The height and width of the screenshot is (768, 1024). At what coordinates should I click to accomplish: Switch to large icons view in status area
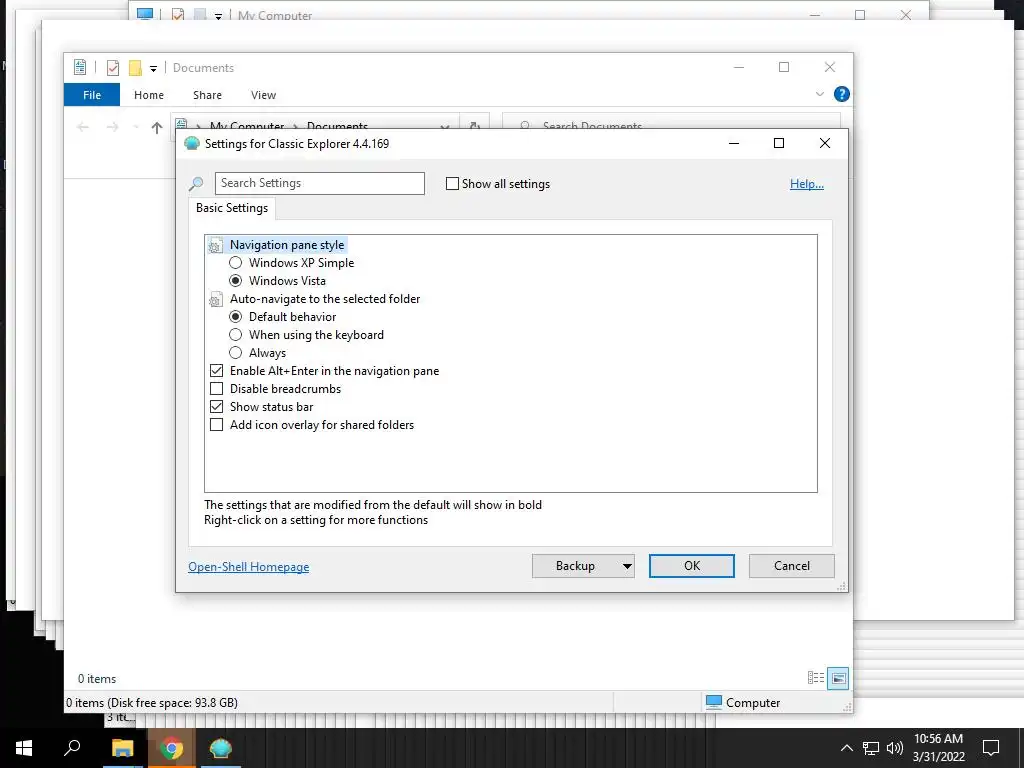pos(838,679)
